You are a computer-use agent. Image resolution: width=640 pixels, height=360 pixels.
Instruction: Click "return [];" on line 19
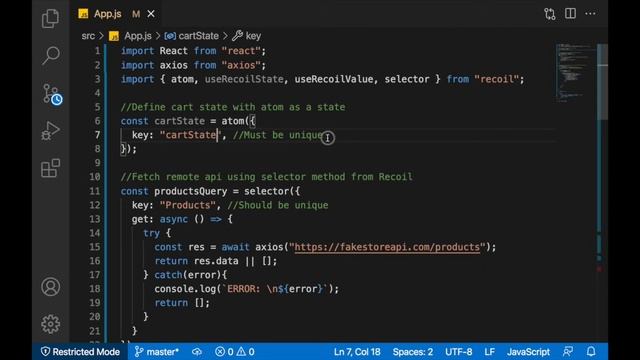182,303
